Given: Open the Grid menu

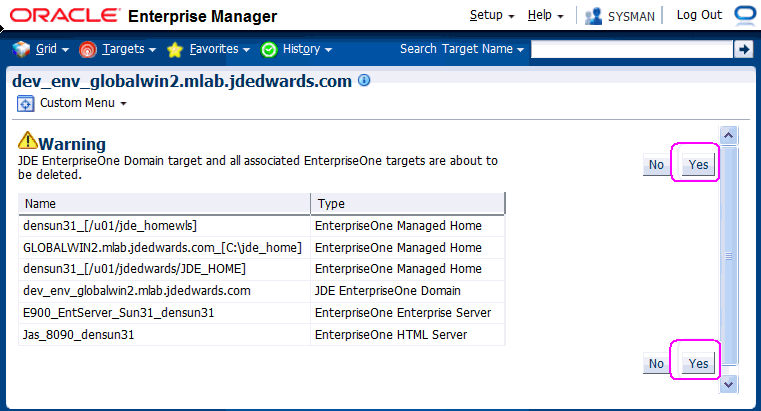Looking at the screenshot, I should [x=41, y=49].
